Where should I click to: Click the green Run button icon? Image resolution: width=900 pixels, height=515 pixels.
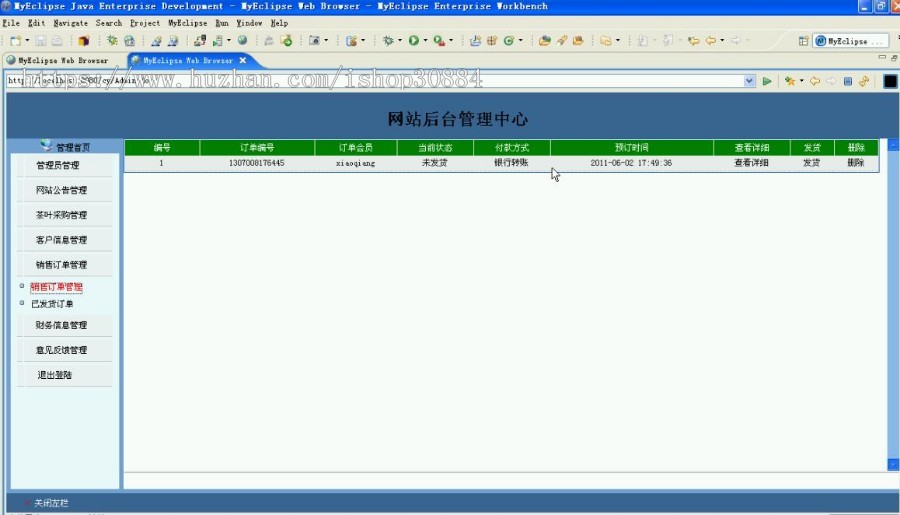pos(414,41)
